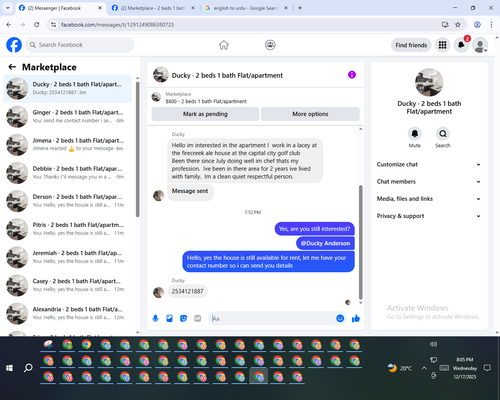
Task: Open the Ginger conversation
Action: (x=67, y=117)
